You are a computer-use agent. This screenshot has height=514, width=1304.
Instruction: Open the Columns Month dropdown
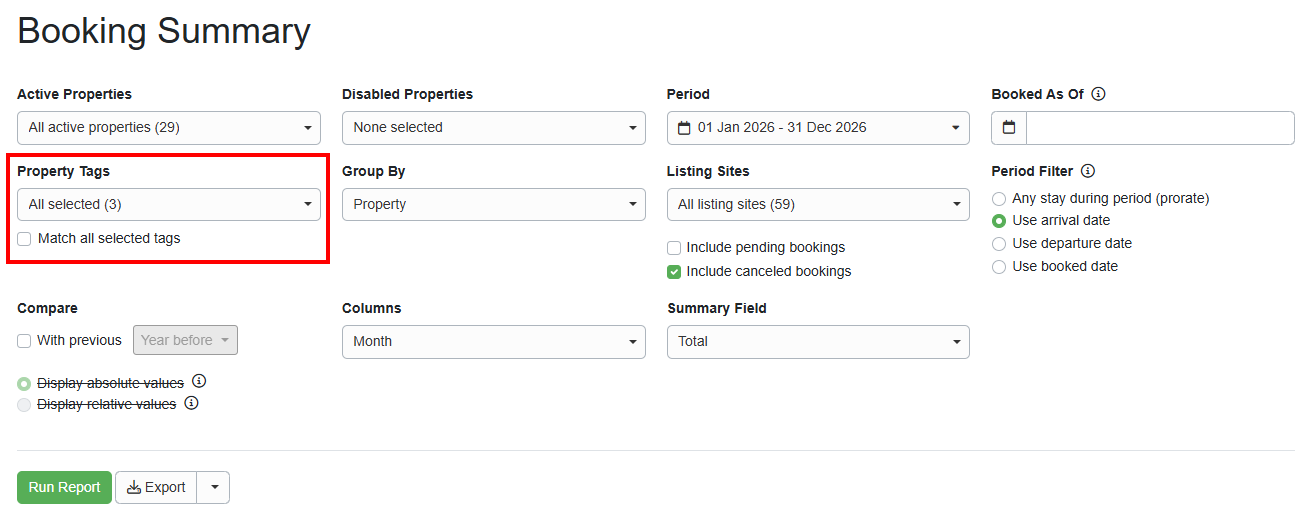pos(493,341)
